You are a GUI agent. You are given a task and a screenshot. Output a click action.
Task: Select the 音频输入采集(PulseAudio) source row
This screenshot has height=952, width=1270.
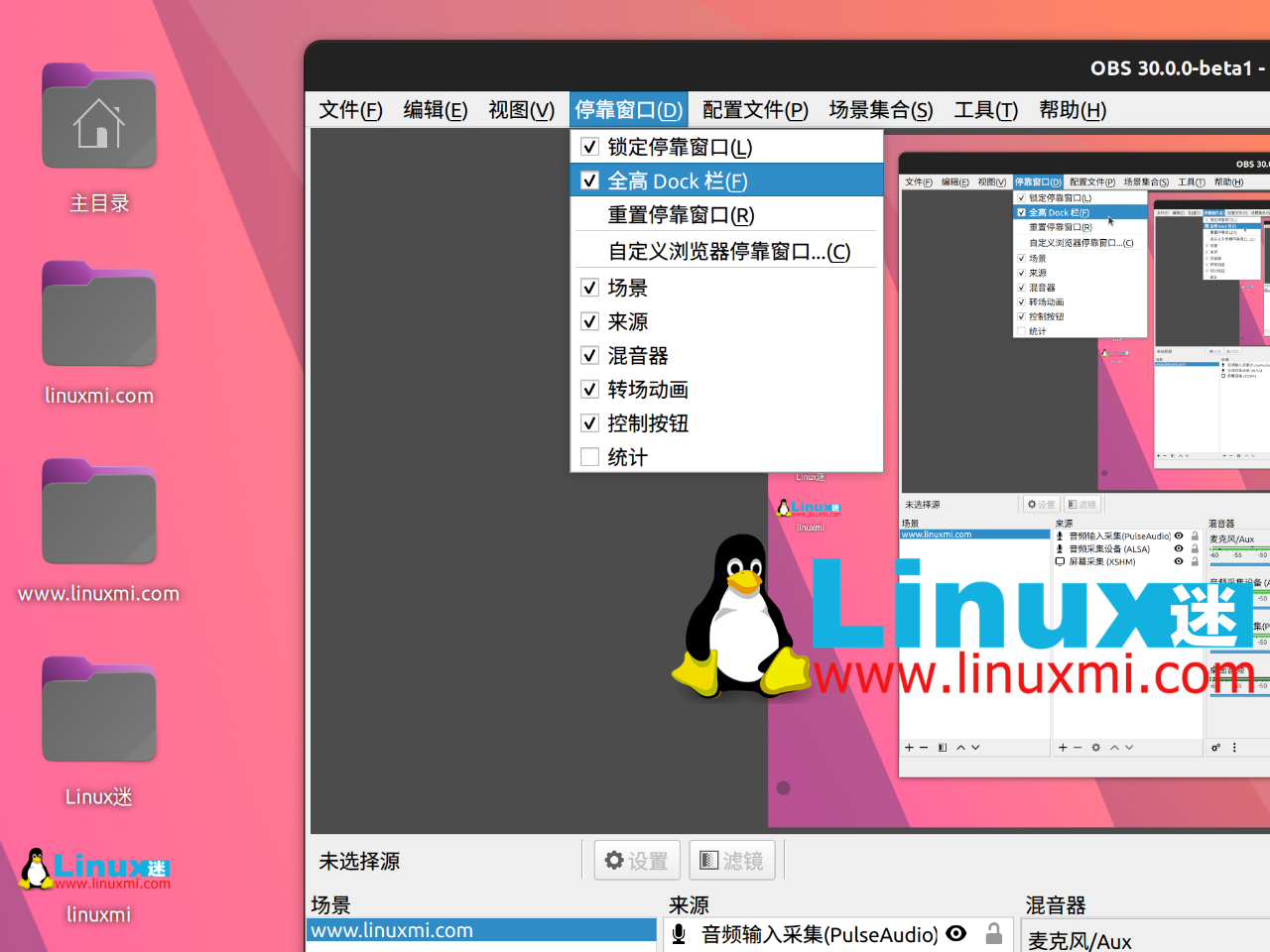pyautogui.click(x=837, y=934)
